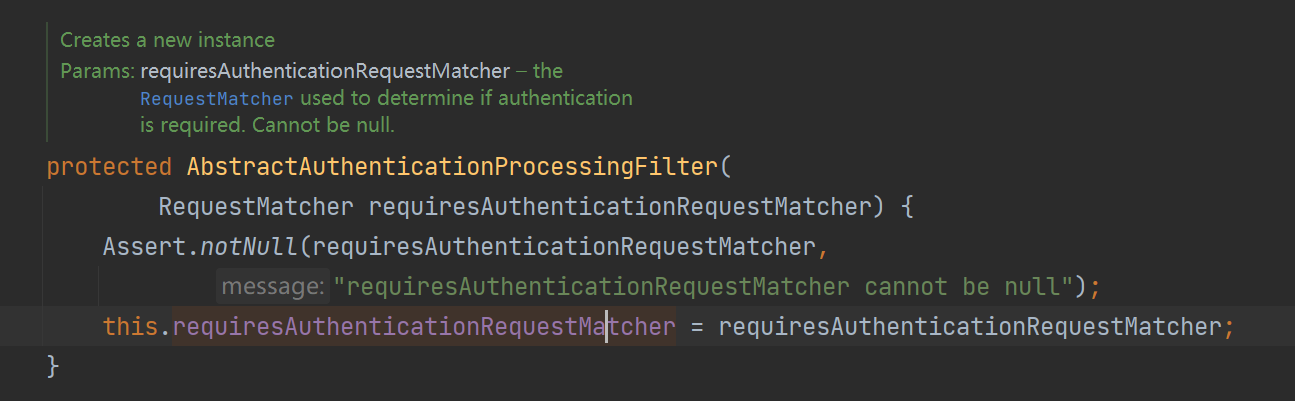1295x401 pixels.
Task: Click the AbstractAuthenticationProcessingFilter constructor name
Action: click(x=452, y=167)
